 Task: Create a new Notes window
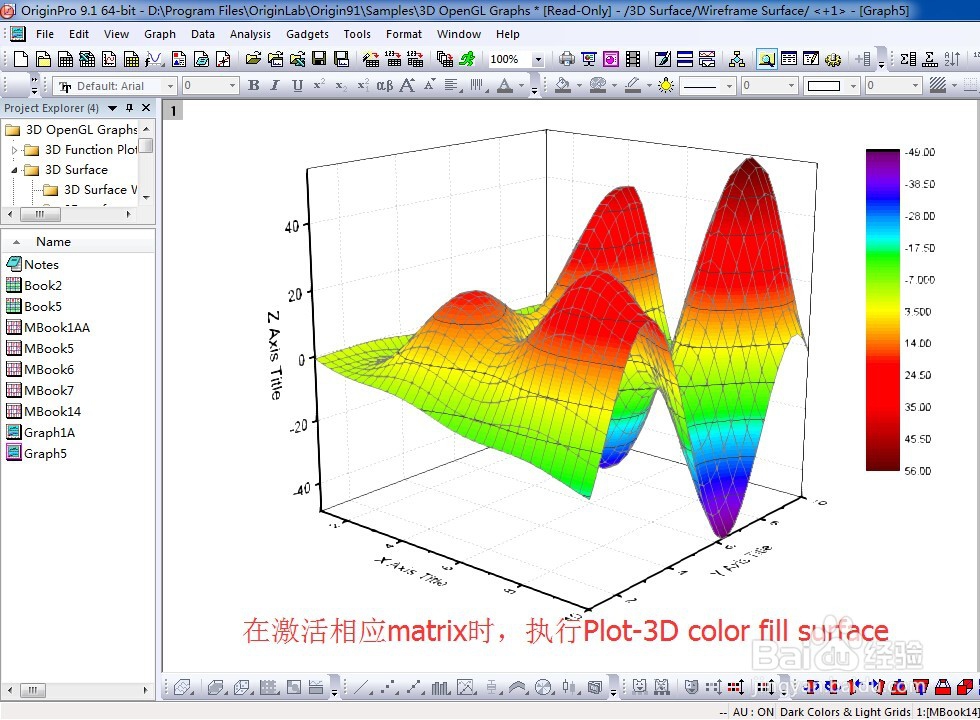coord(201,59)
